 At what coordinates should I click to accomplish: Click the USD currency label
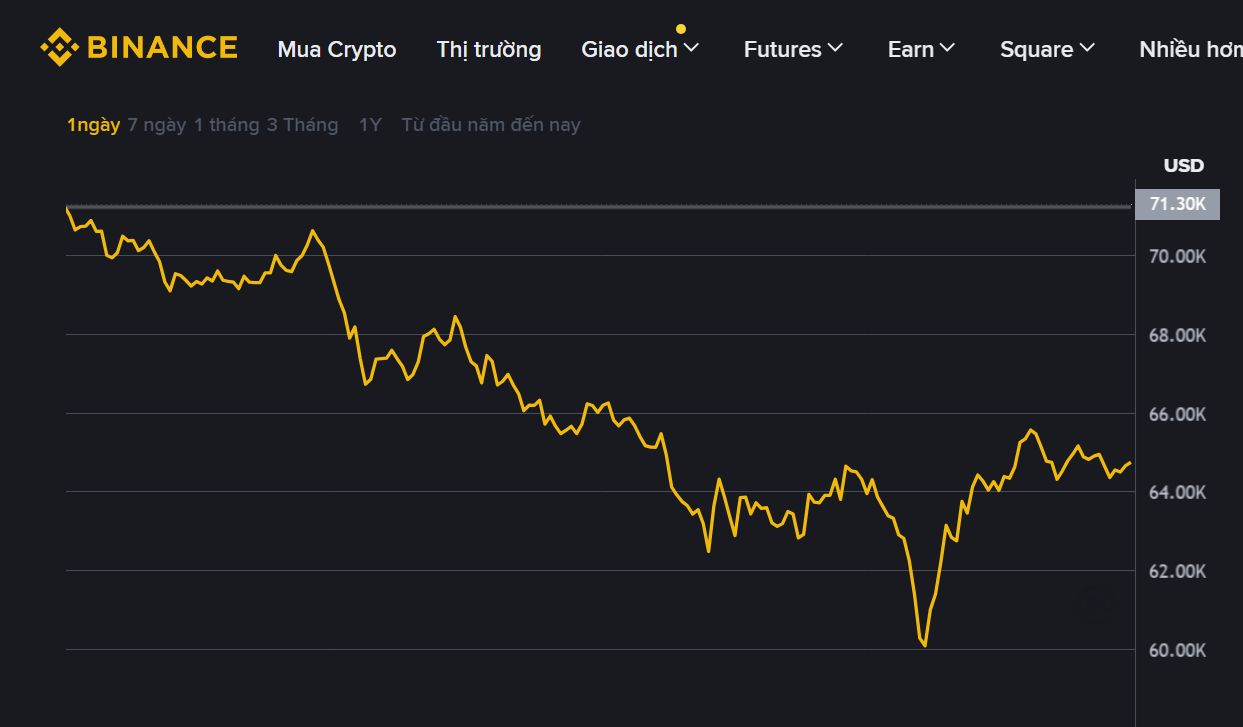click(x=1183, y=166)
